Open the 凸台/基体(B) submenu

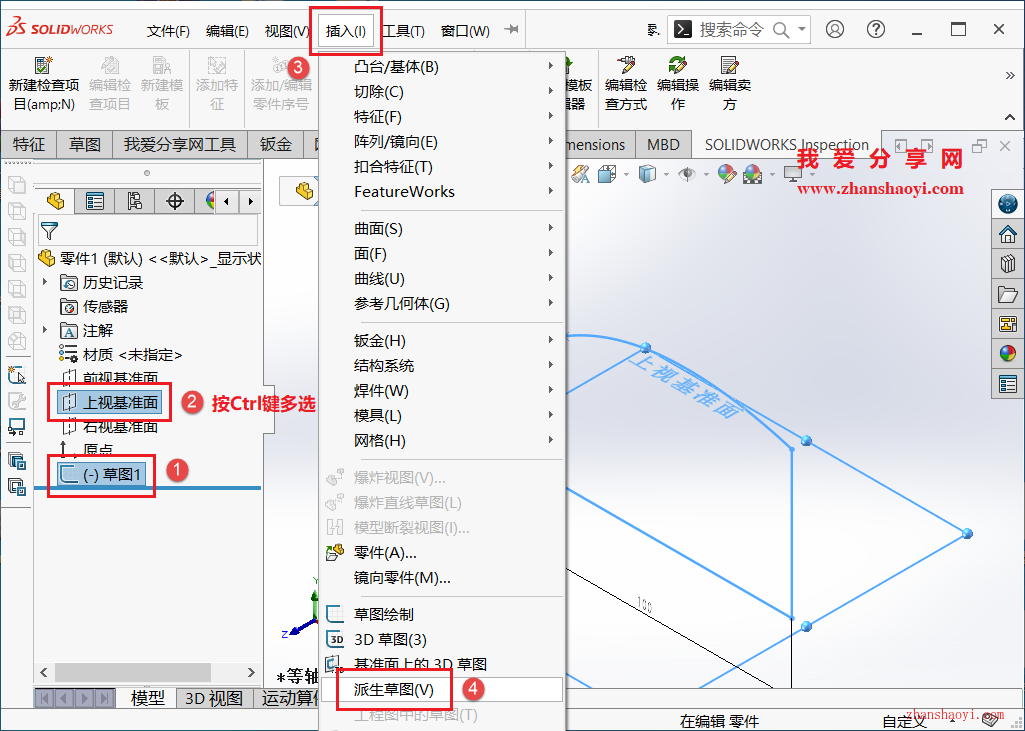[x=442, y=67]
